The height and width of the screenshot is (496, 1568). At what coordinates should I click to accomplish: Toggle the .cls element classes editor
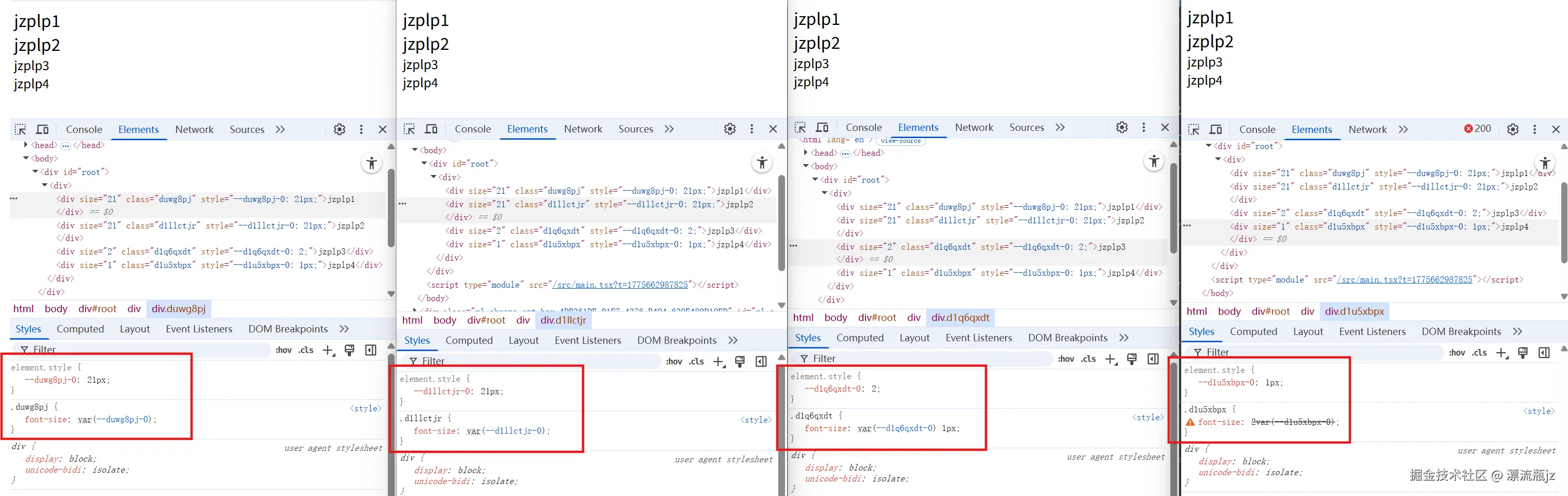tap(306, 350)
